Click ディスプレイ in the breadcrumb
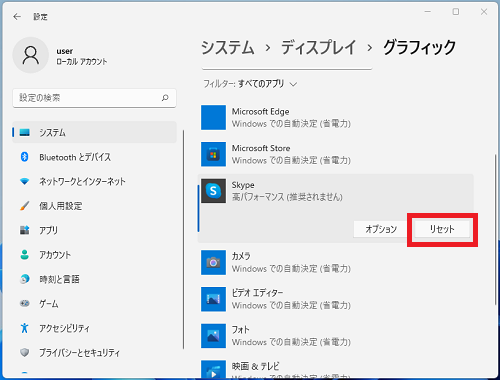 pos(318,47)
